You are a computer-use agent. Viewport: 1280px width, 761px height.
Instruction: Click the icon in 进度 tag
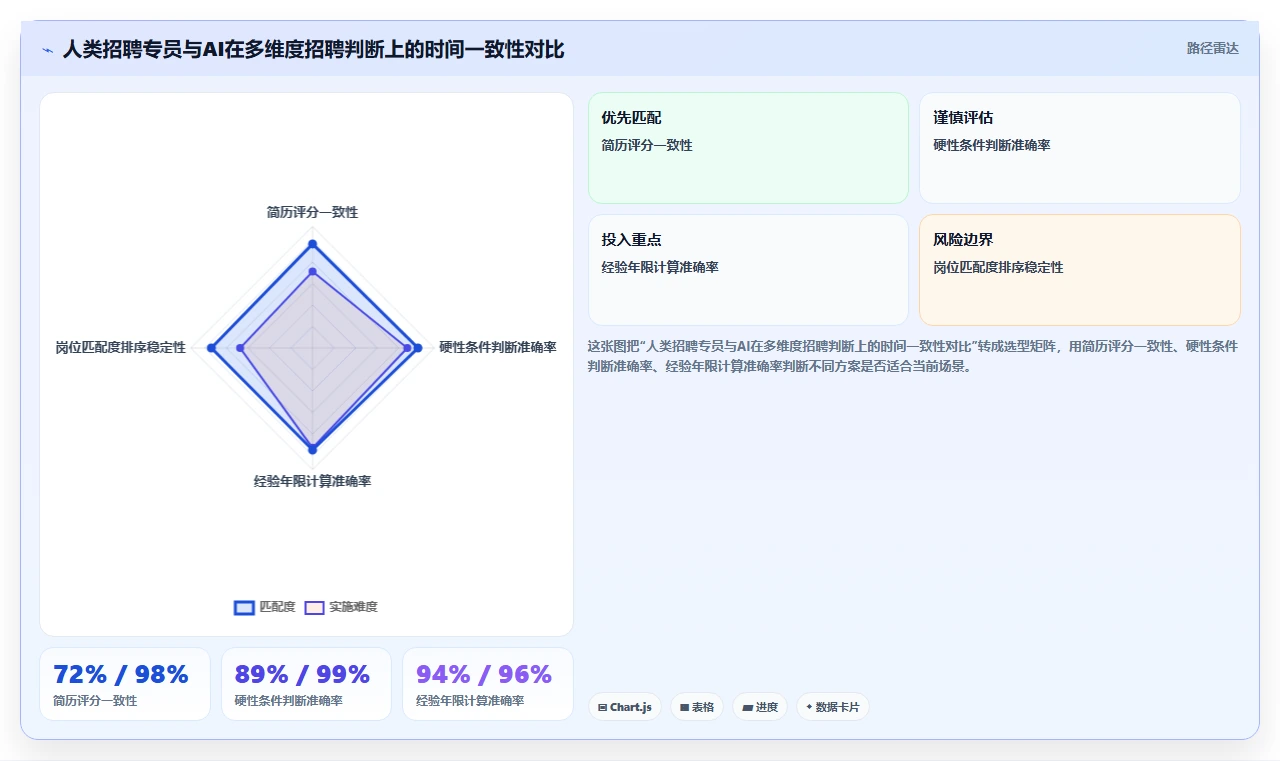[x=747, y=708]
